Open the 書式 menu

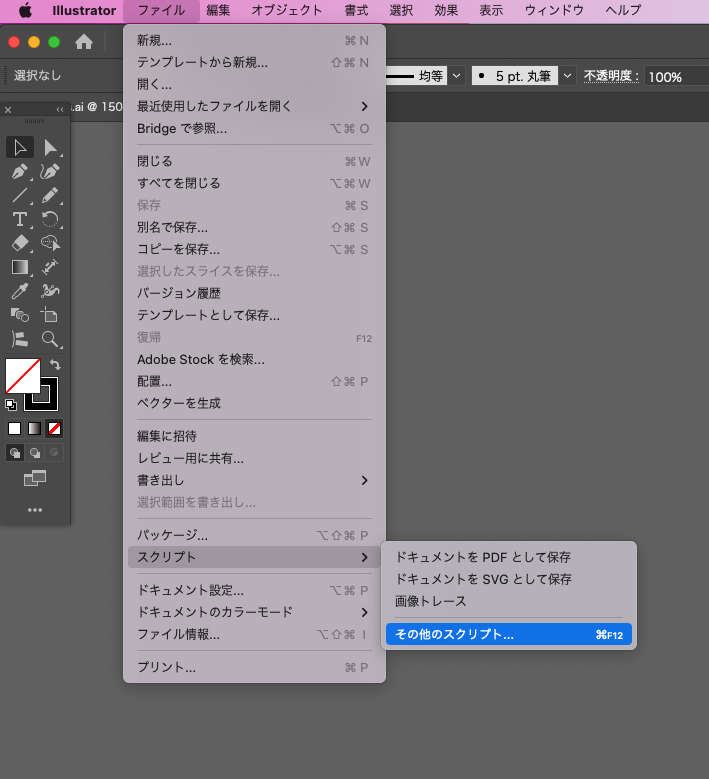click(356, 10)
